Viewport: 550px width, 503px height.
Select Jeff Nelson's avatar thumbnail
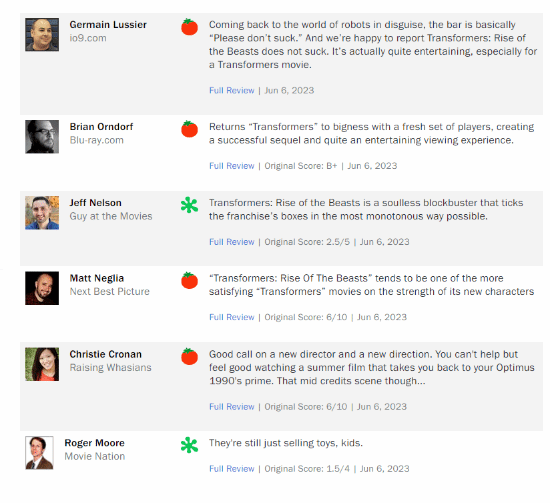coord(42,213)
